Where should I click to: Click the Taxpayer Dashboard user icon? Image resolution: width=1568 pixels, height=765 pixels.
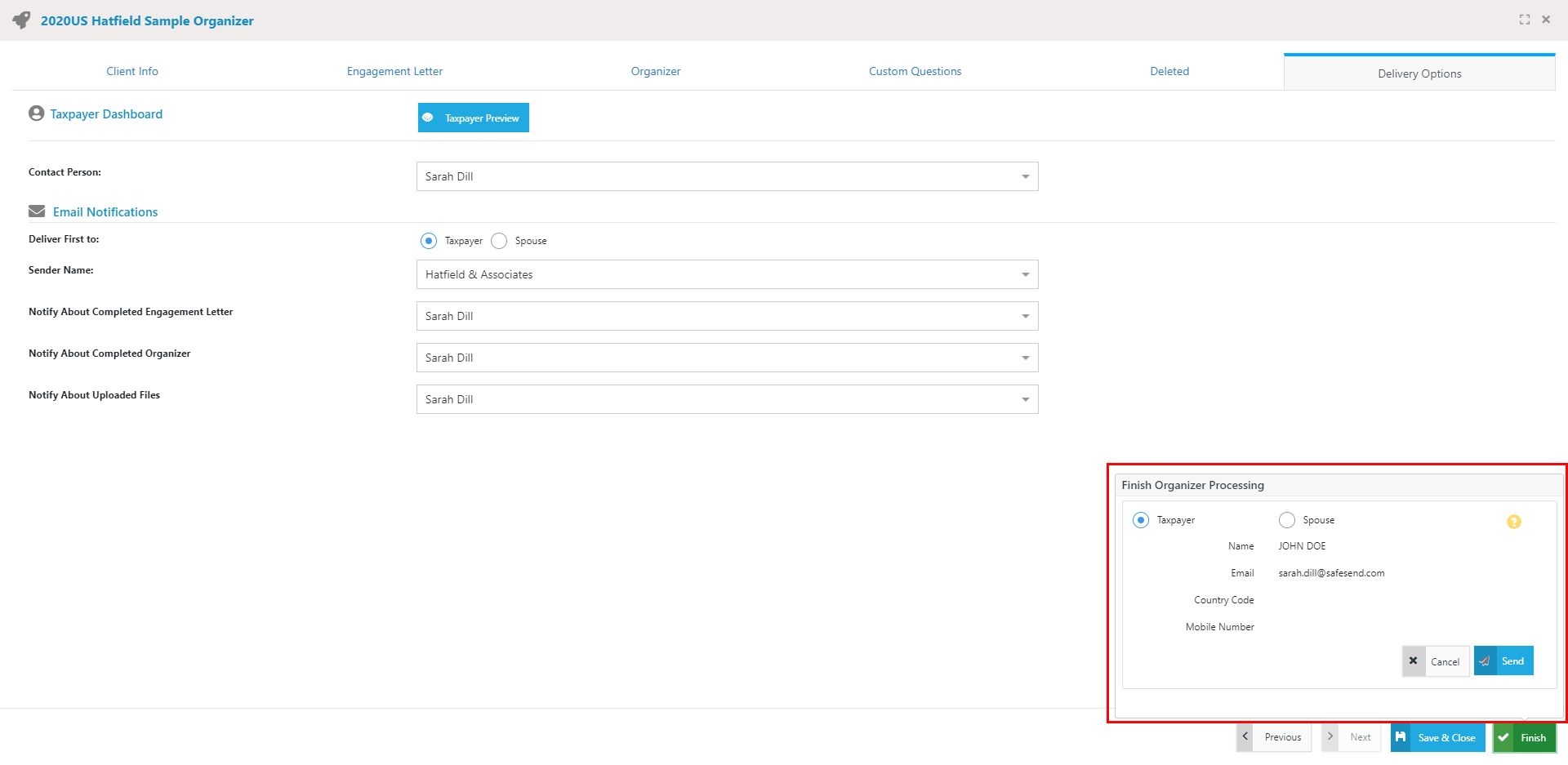36,113
